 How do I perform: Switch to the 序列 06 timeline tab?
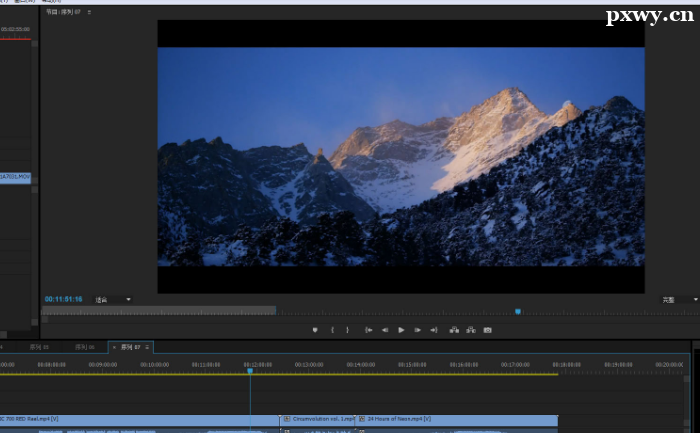[85, 347]
